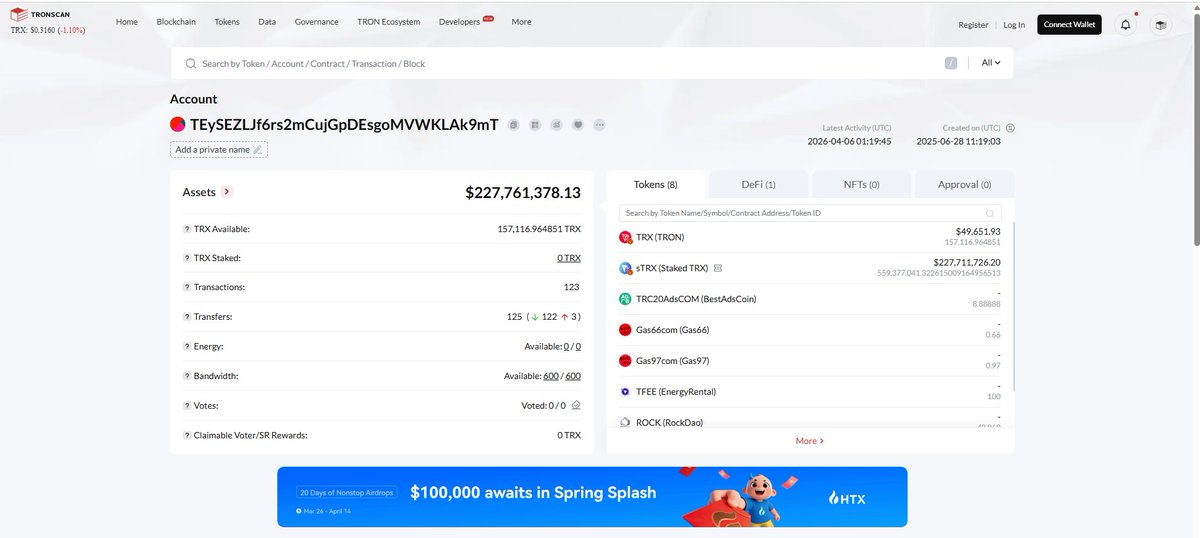1200x538 pixels.
Task: Copy the account address icon
Action: pos(514,125)
